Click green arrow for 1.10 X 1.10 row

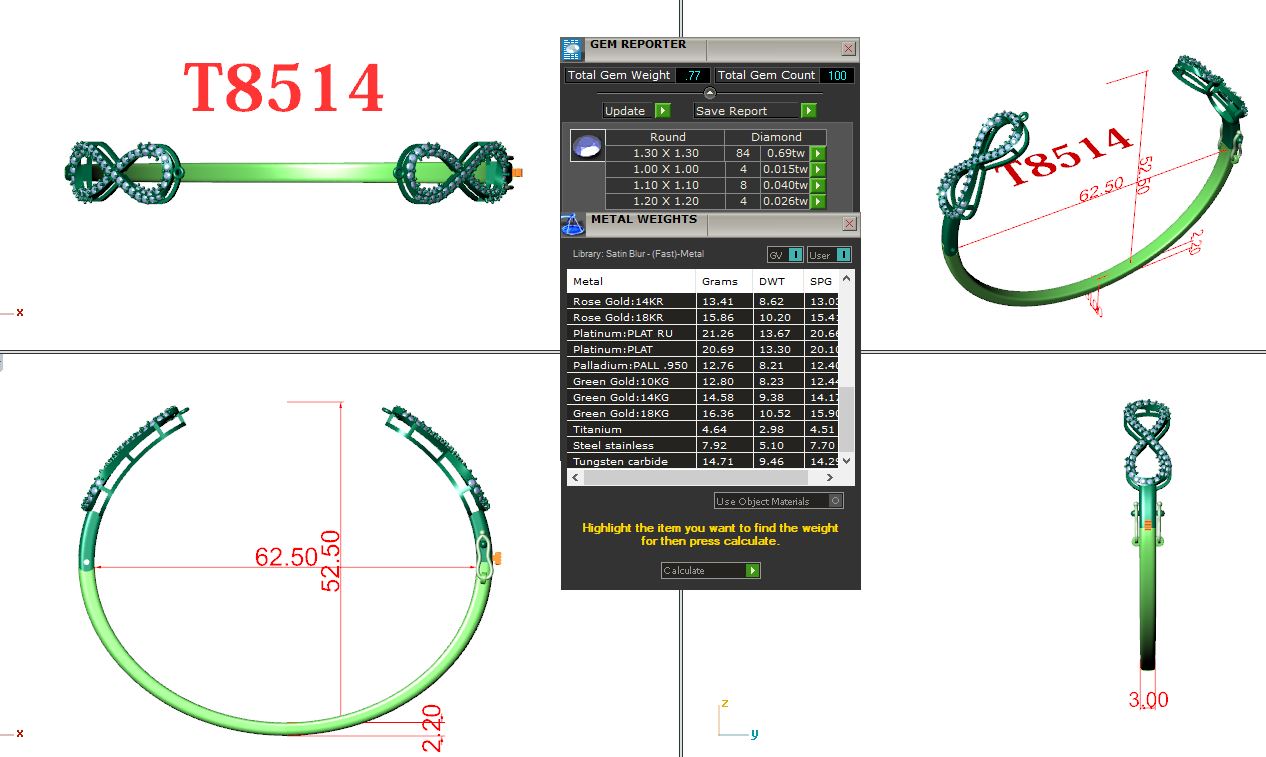(x=818, y=186)
